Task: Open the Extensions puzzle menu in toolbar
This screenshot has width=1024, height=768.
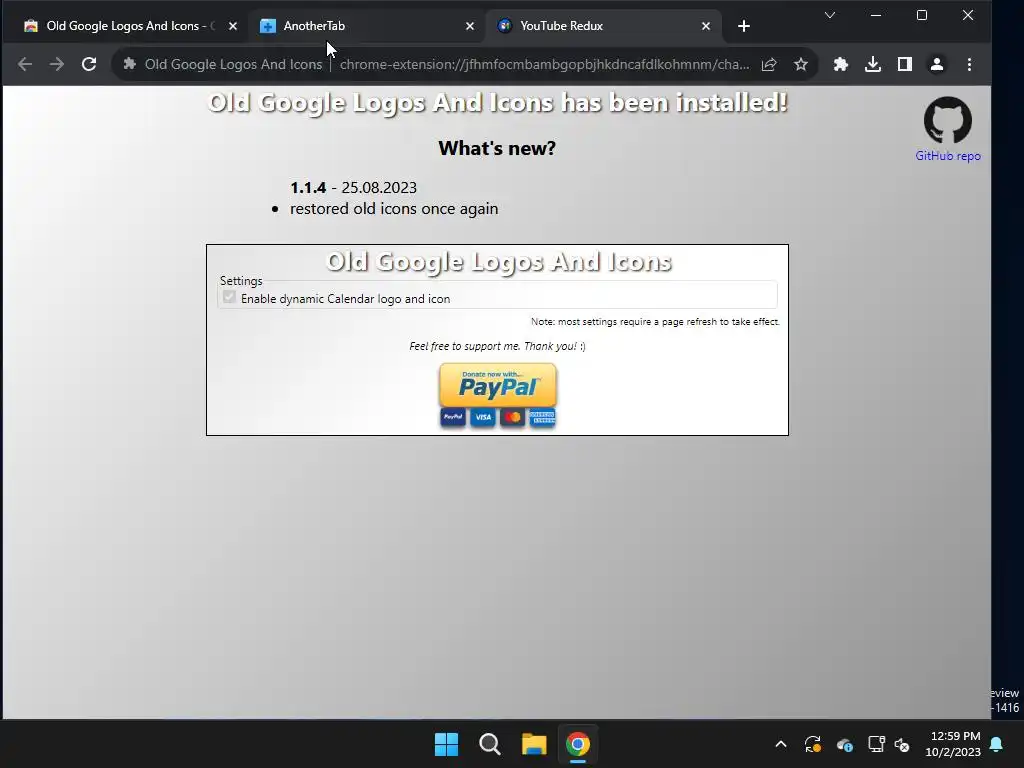Action: click(841, 64)
